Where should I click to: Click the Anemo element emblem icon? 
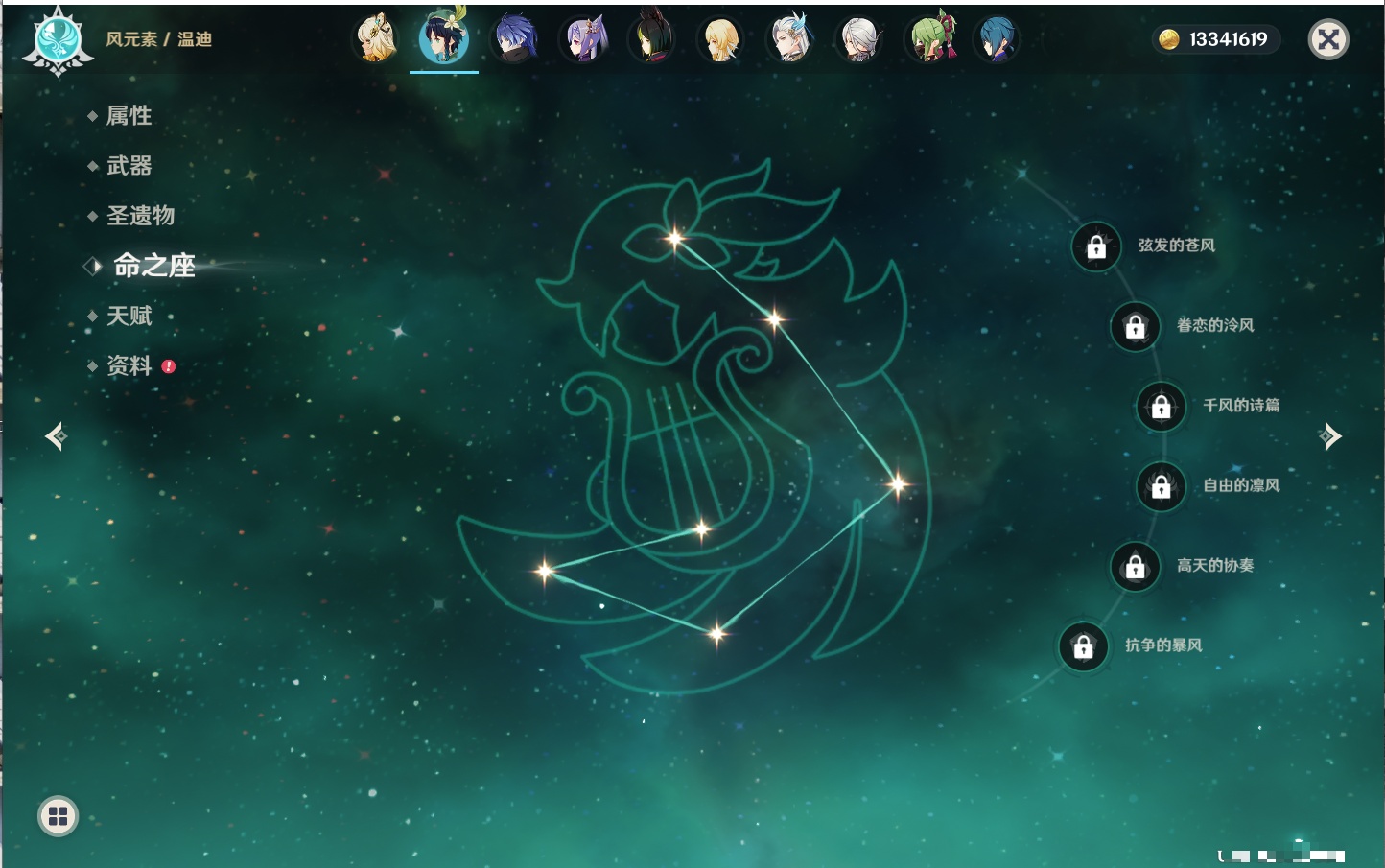(x=58, y=40)
